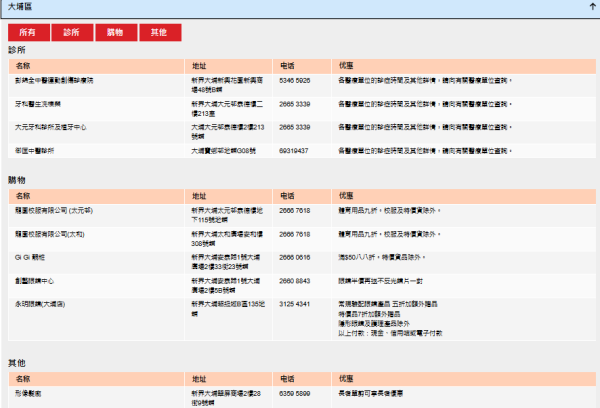Select phone number 2660 8843
The image size is (600, 408).
point(295,281)
